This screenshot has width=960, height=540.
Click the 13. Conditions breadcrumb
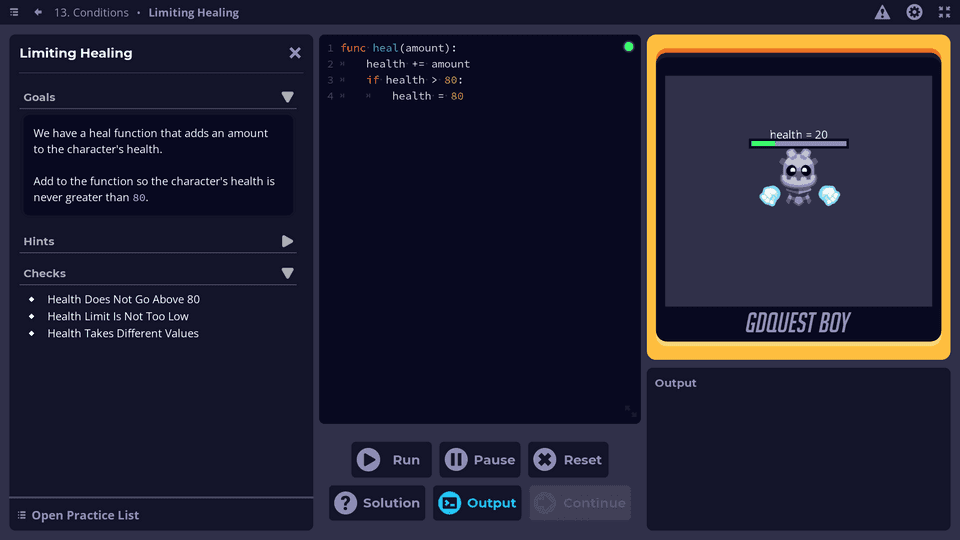click(91, 12)
